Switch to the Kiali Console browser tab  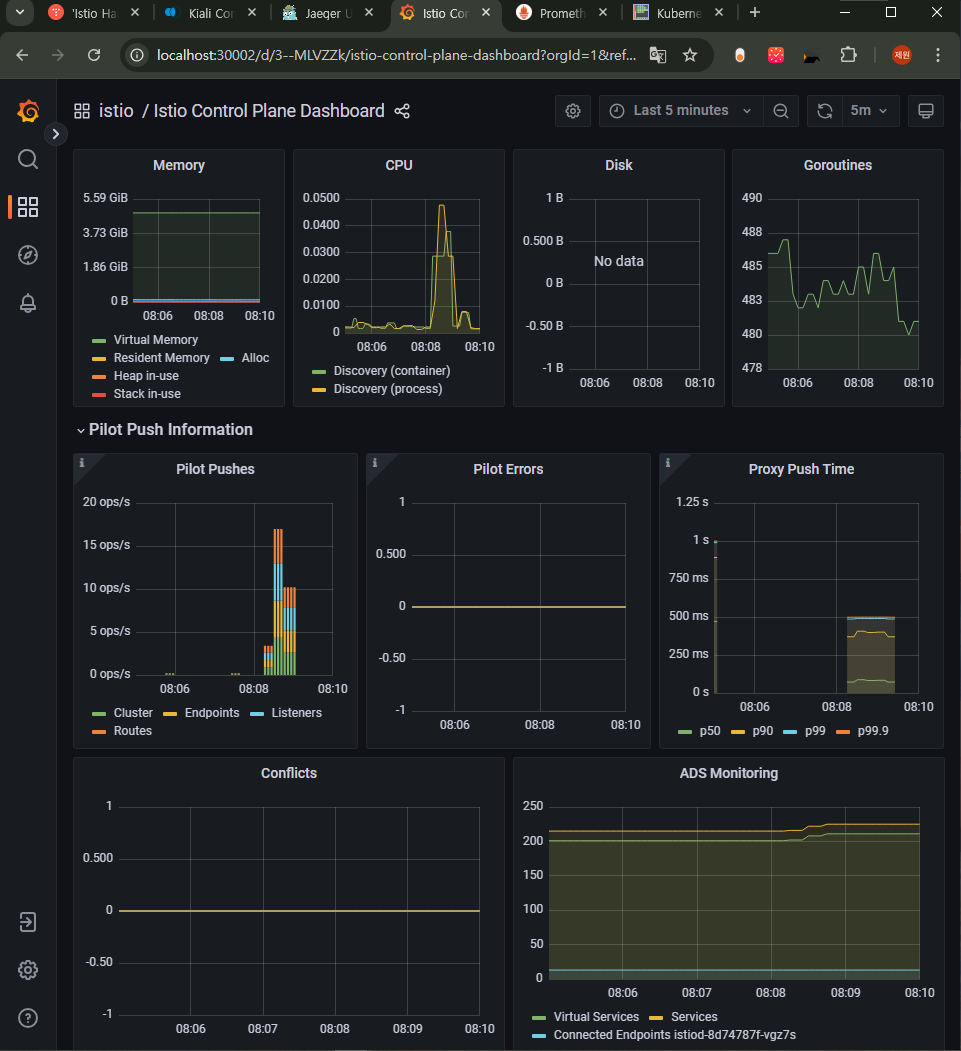[210, 13]
